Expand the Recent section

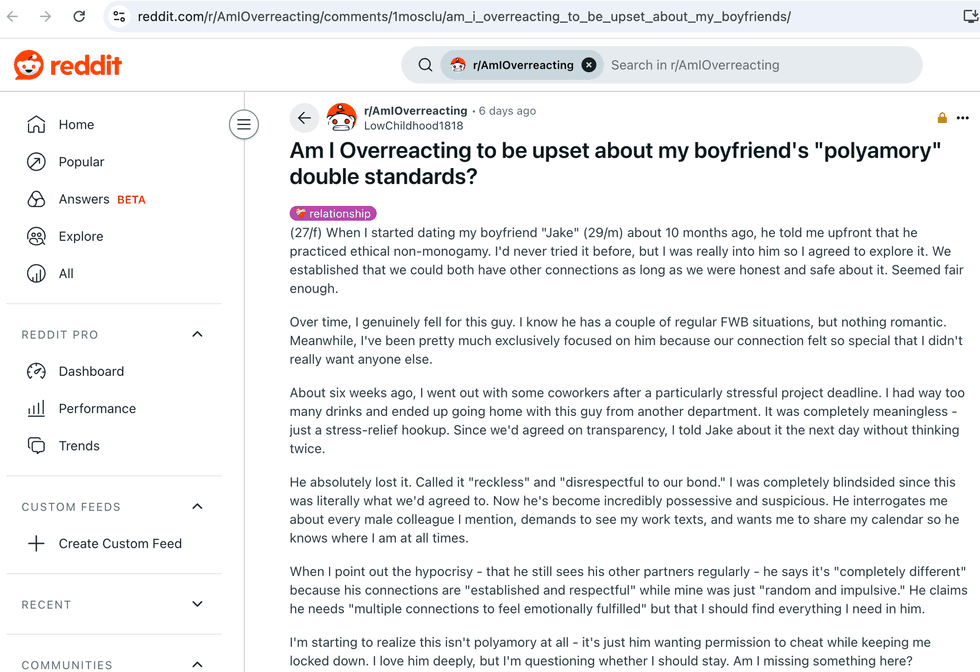tap(198, 604)
